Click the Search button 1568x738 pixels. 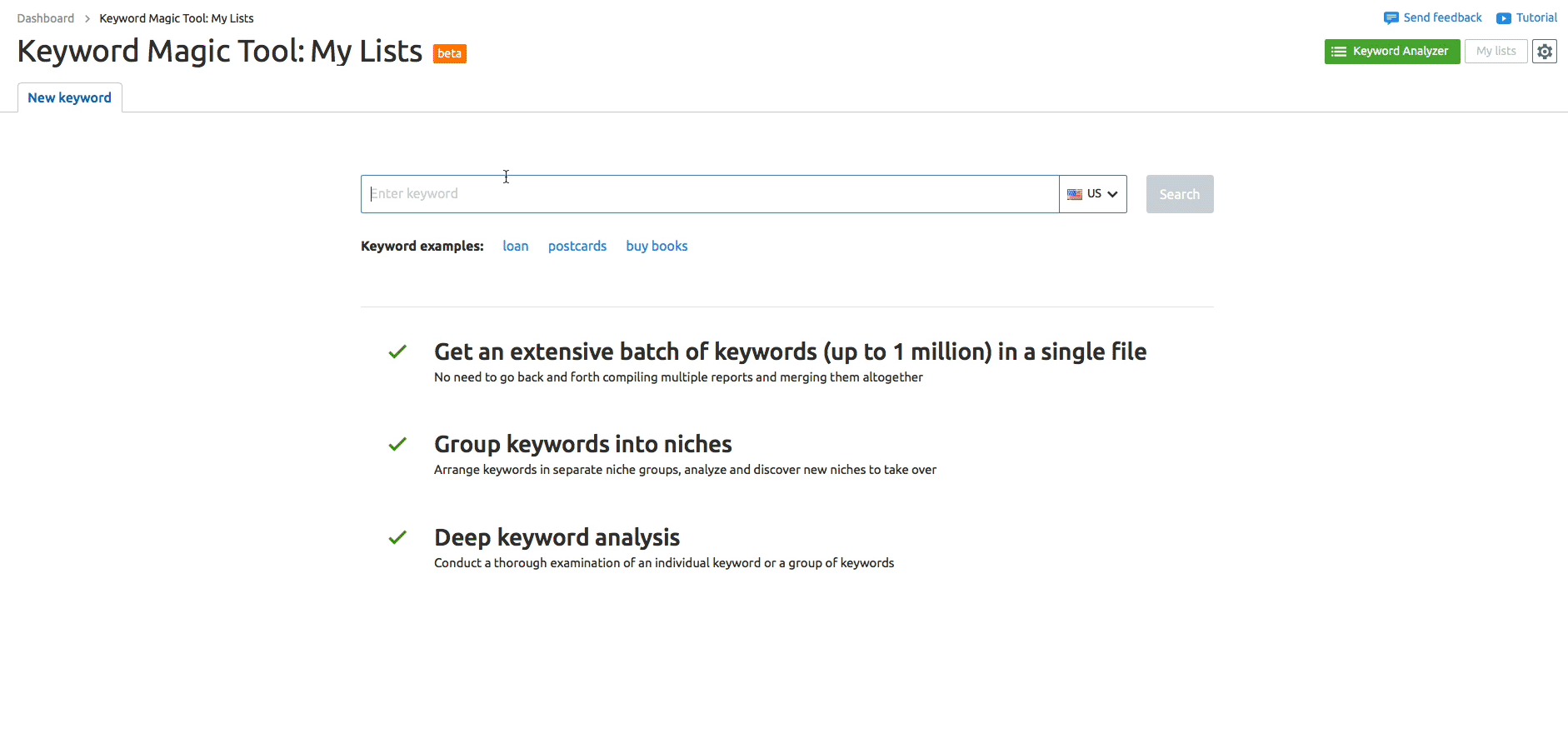(1180, 194)
